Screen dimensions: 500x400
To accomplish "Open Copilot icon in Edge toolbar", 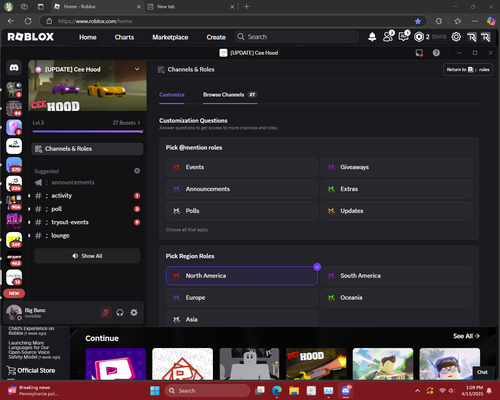I will [x=491, y=21].
